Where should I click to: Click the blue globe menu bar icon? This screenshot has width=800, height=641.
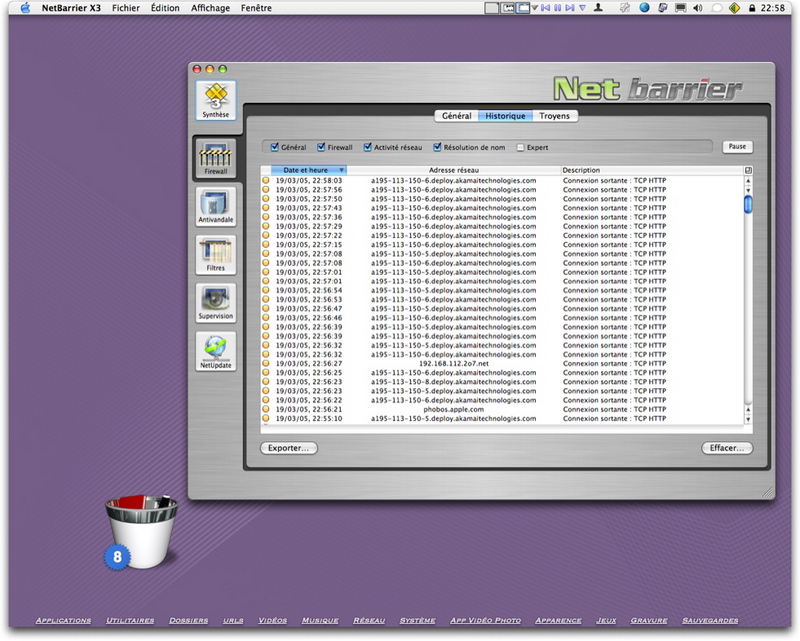point(644,8)
